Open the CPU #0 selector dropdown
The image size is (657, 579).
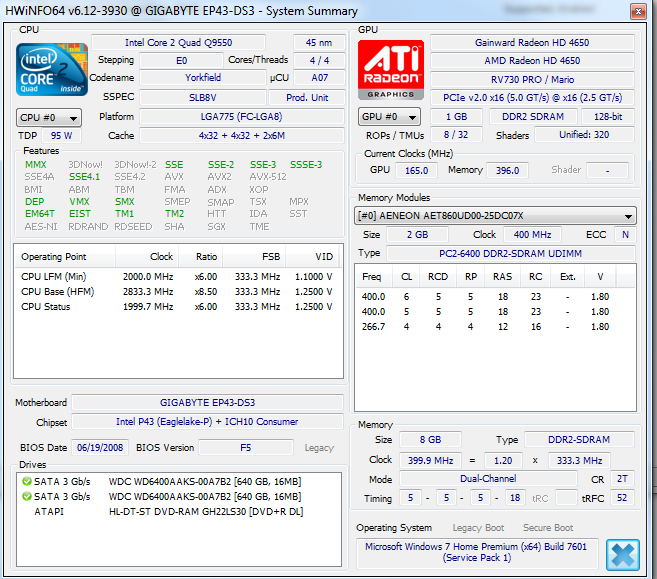[49, 117]
